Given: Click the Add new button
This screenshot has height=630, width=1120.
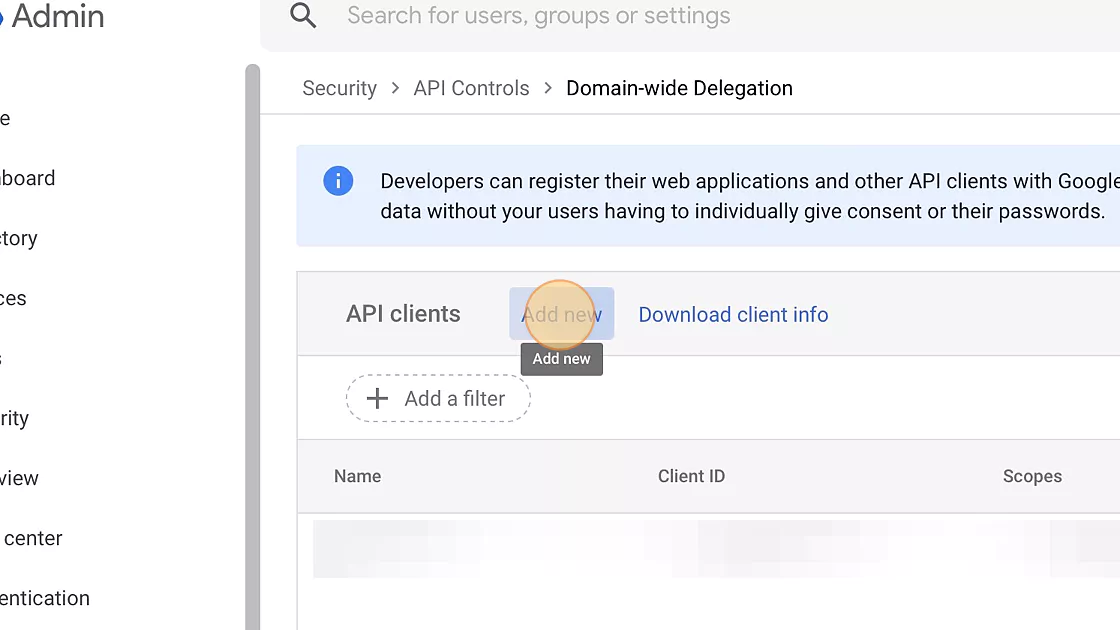Looking at the screenshot, I should click(x=561, y=314).
